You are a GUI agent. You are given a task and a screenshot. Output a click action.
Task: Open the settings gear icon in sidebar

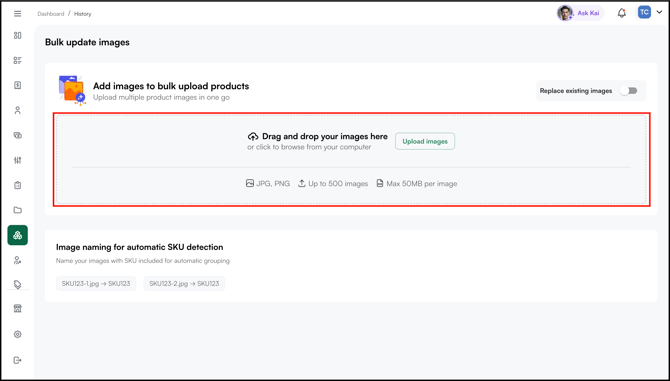[x=18, y=334]
